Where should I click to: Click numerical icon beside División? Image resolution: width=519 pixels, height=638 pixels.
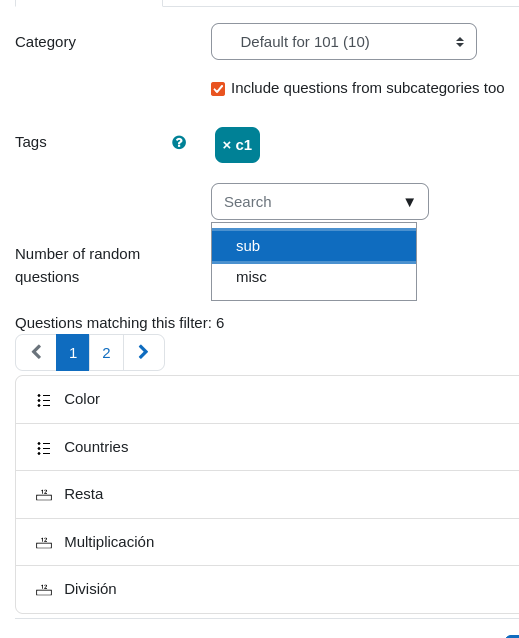[x=44, y=590]
